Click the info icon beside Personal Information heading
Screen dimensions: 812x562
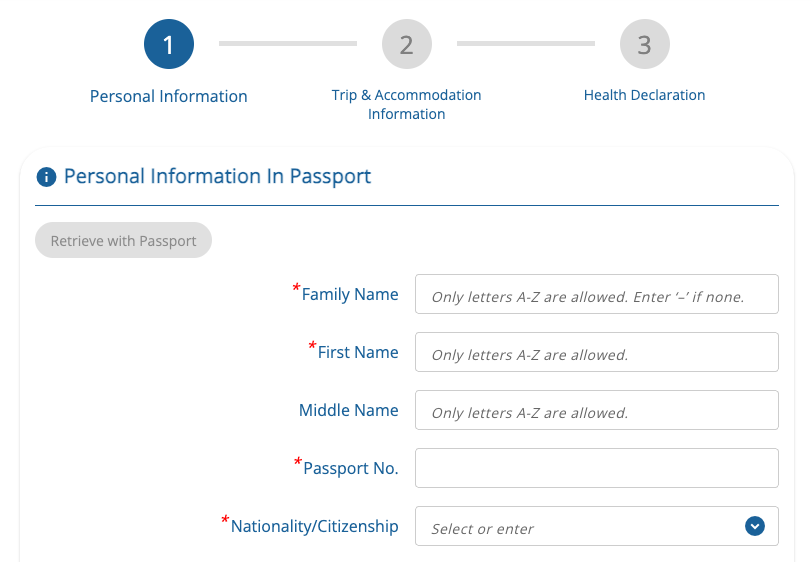tap(45, 178)
